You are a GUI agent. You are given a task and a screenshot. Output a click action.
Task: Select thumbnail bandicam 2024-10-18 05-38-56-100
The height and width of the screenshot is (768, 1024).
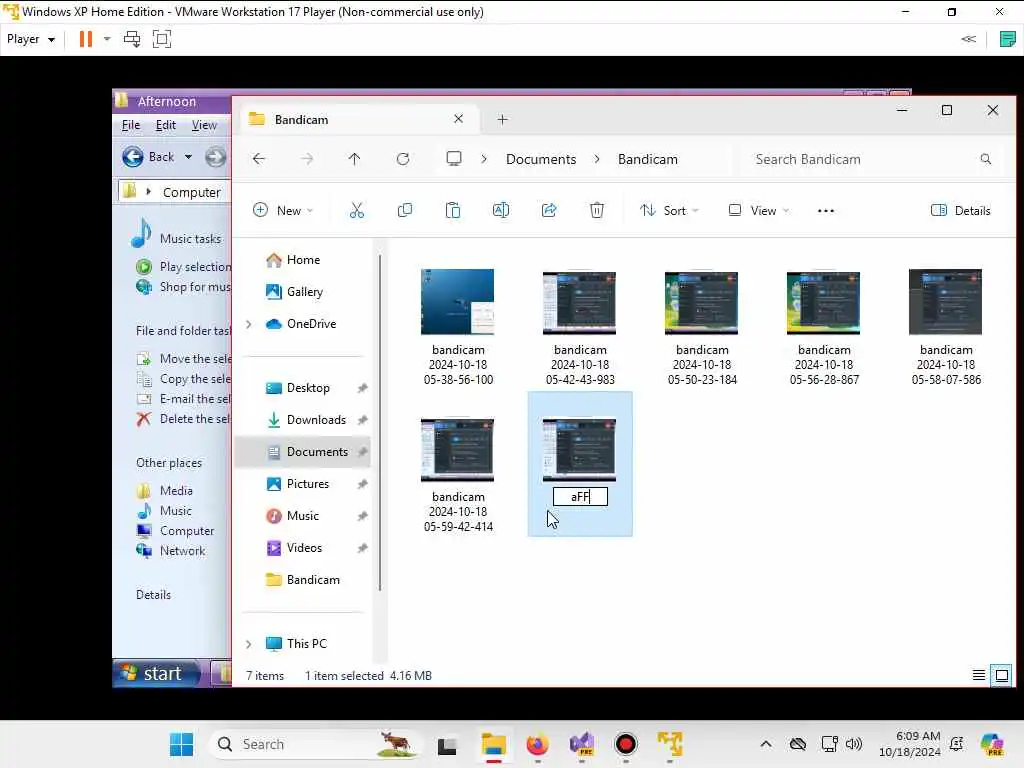(458, 302)
